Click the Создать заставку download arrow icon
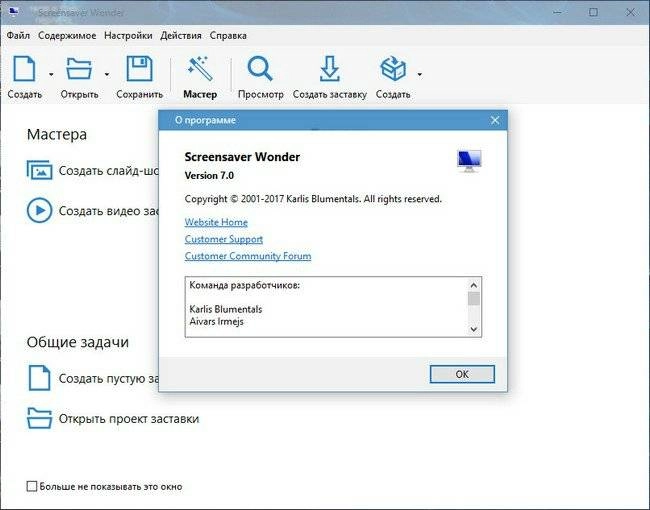The image size is (650, 510). click(330, 68)
